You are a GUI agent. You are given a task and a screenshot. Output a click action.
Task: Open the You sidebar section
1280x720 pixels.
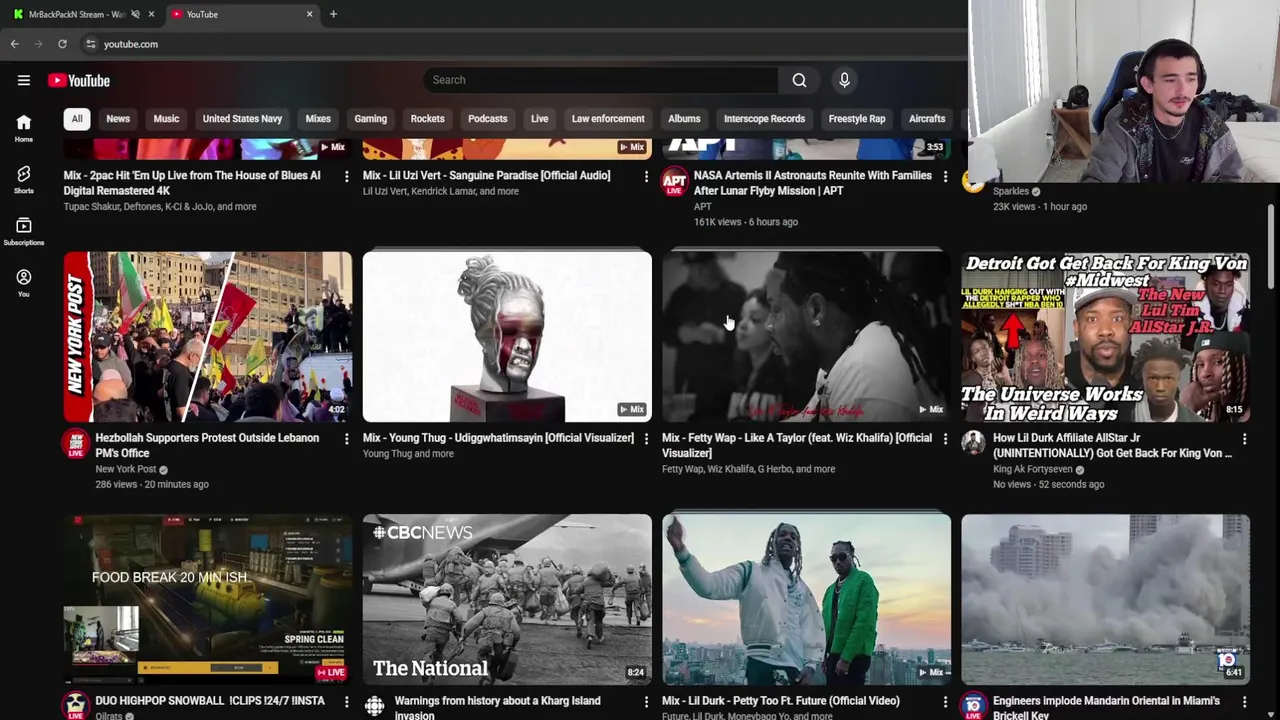point(24,283)
